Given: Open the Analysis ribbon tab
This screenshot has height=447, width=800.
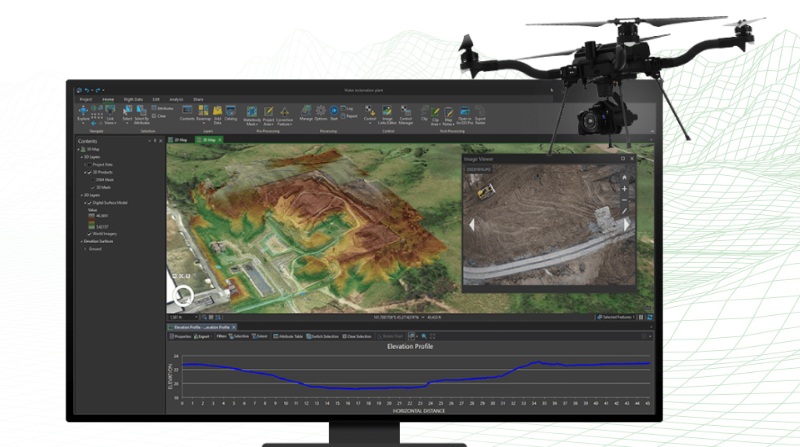Looking at the screenshot, I should (x=176, y=100).
